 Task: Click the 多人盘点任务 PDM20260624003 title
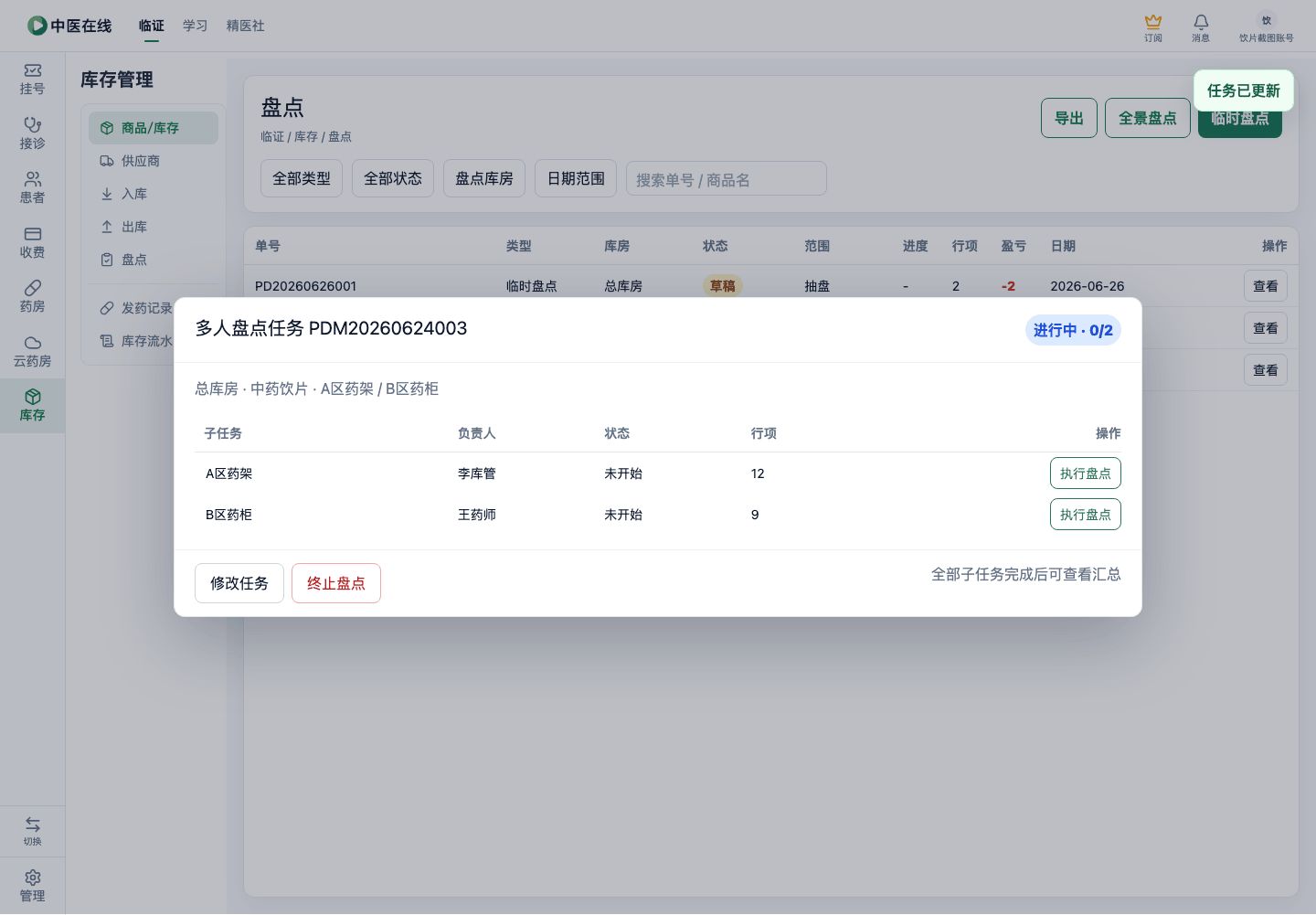331,328
